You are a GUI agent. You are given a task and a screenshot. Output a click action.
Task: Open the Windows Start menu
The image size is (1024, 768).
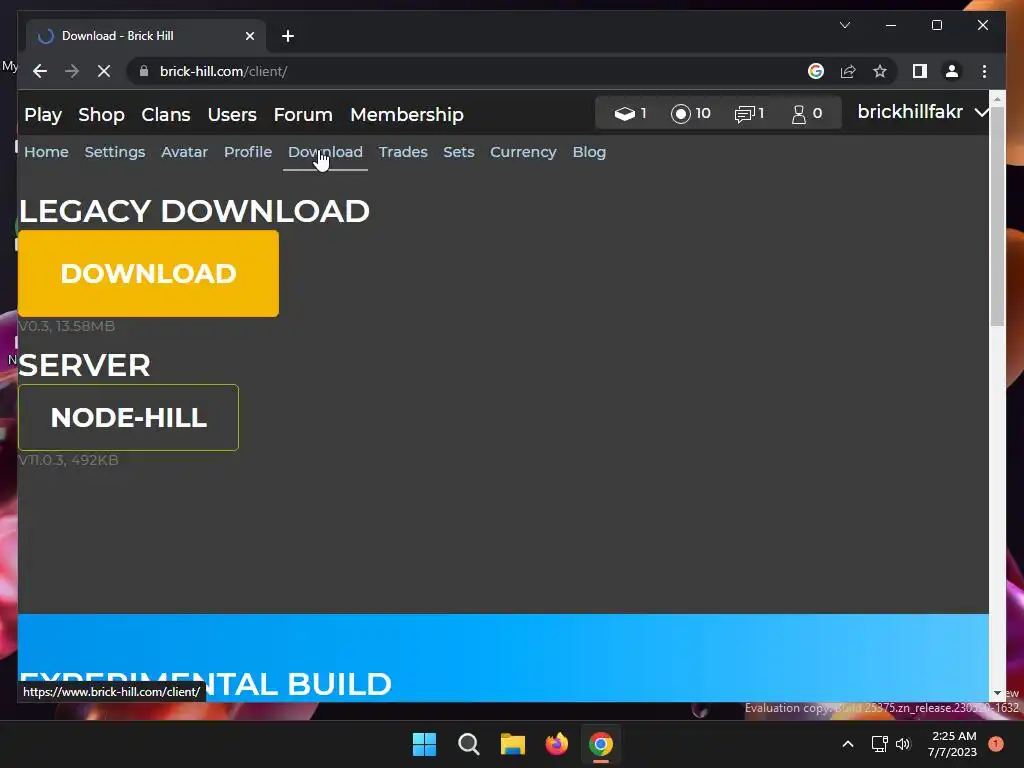click(x=424, y=744)
